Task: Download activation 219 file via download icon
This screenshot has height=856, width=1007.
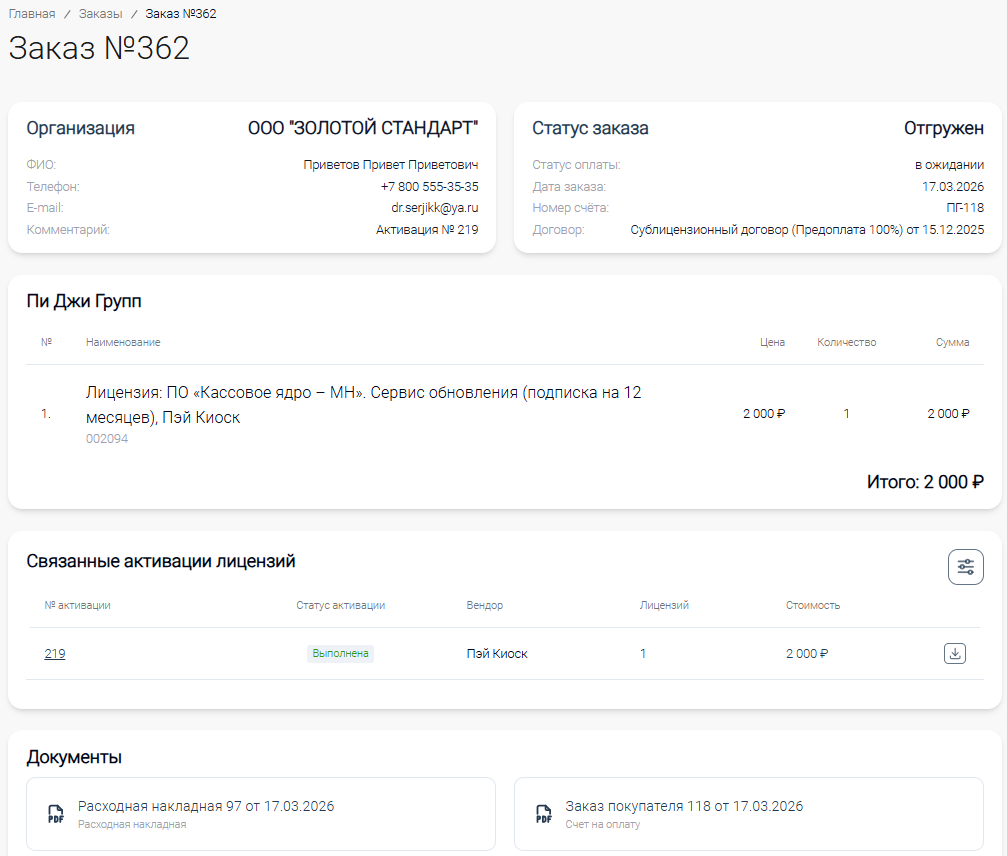Action: pyautogui.click(x=955, y=654)
